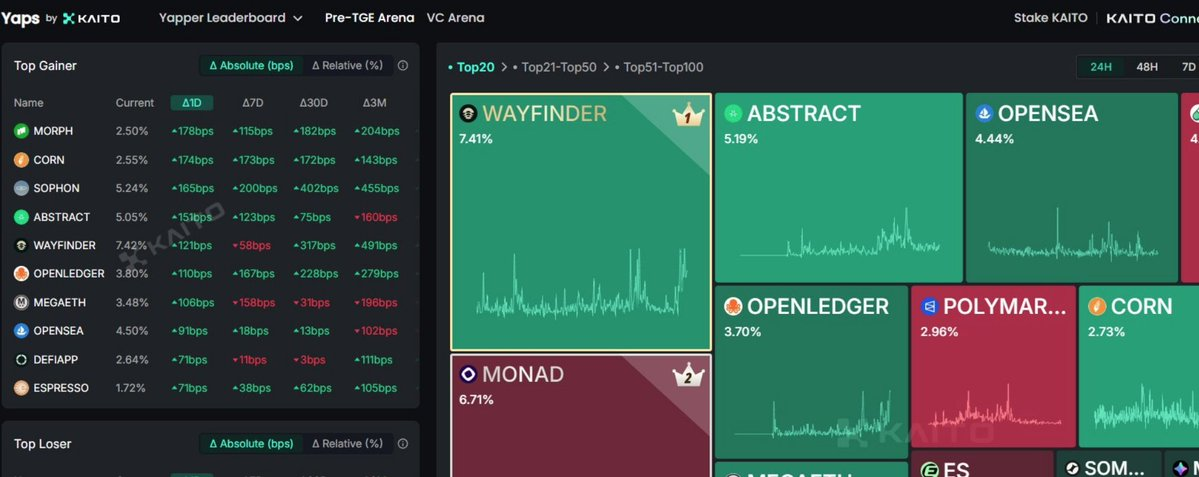
Task: Expand the Yapper Leaderboard dropdown
Action: (x=231, y=18)
